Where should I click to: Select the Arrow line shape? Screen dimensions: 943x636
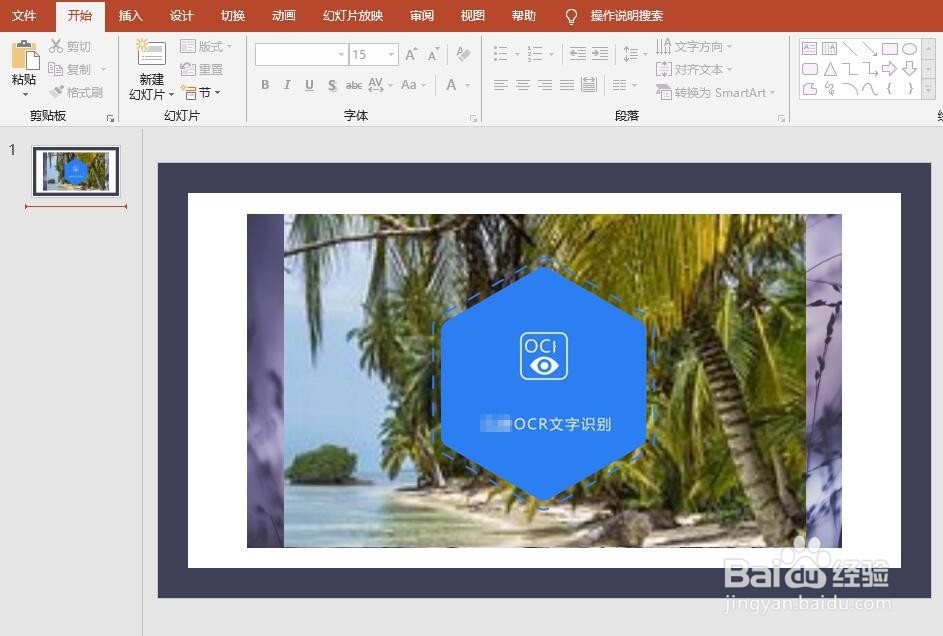click(x=870, y=49)
